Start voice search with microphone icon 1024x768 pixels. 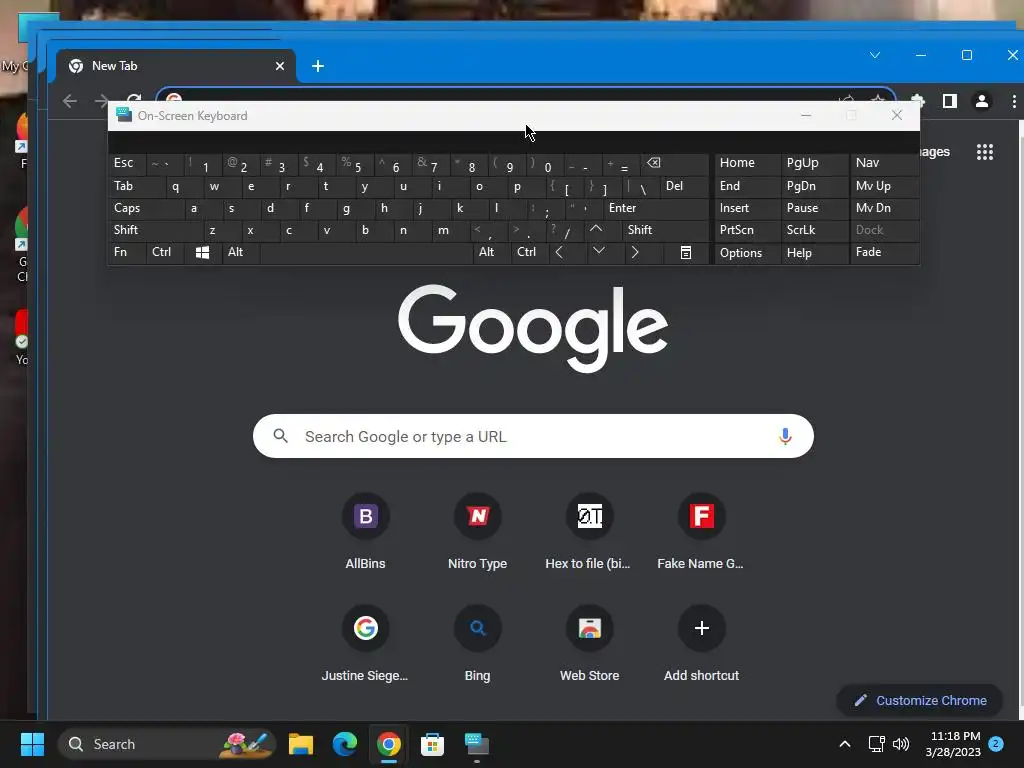(785, 436)
